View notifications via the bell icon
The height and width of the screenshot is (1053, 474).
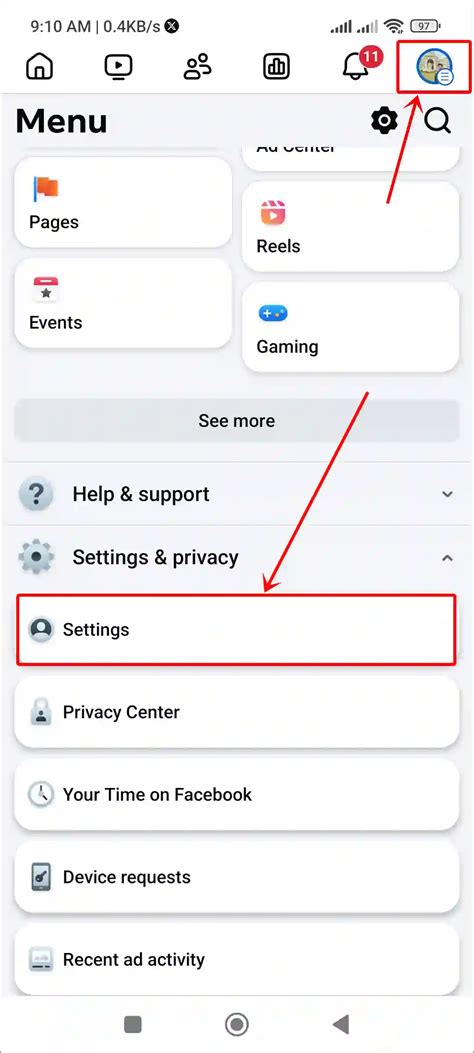tap(357, 65)
